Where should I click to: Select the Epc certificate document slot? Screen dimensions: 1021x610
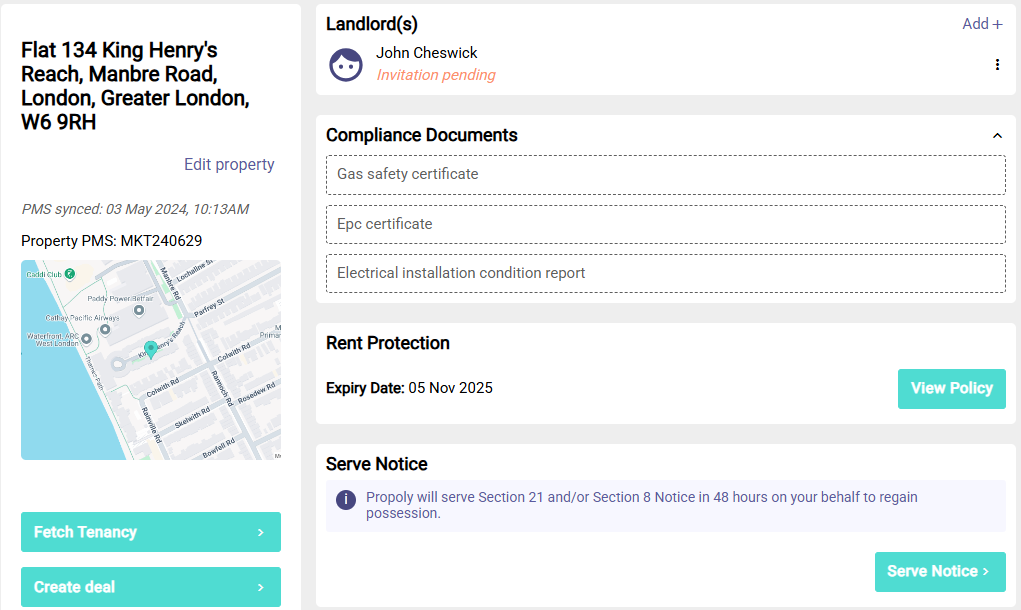click(x=665, y=224)
